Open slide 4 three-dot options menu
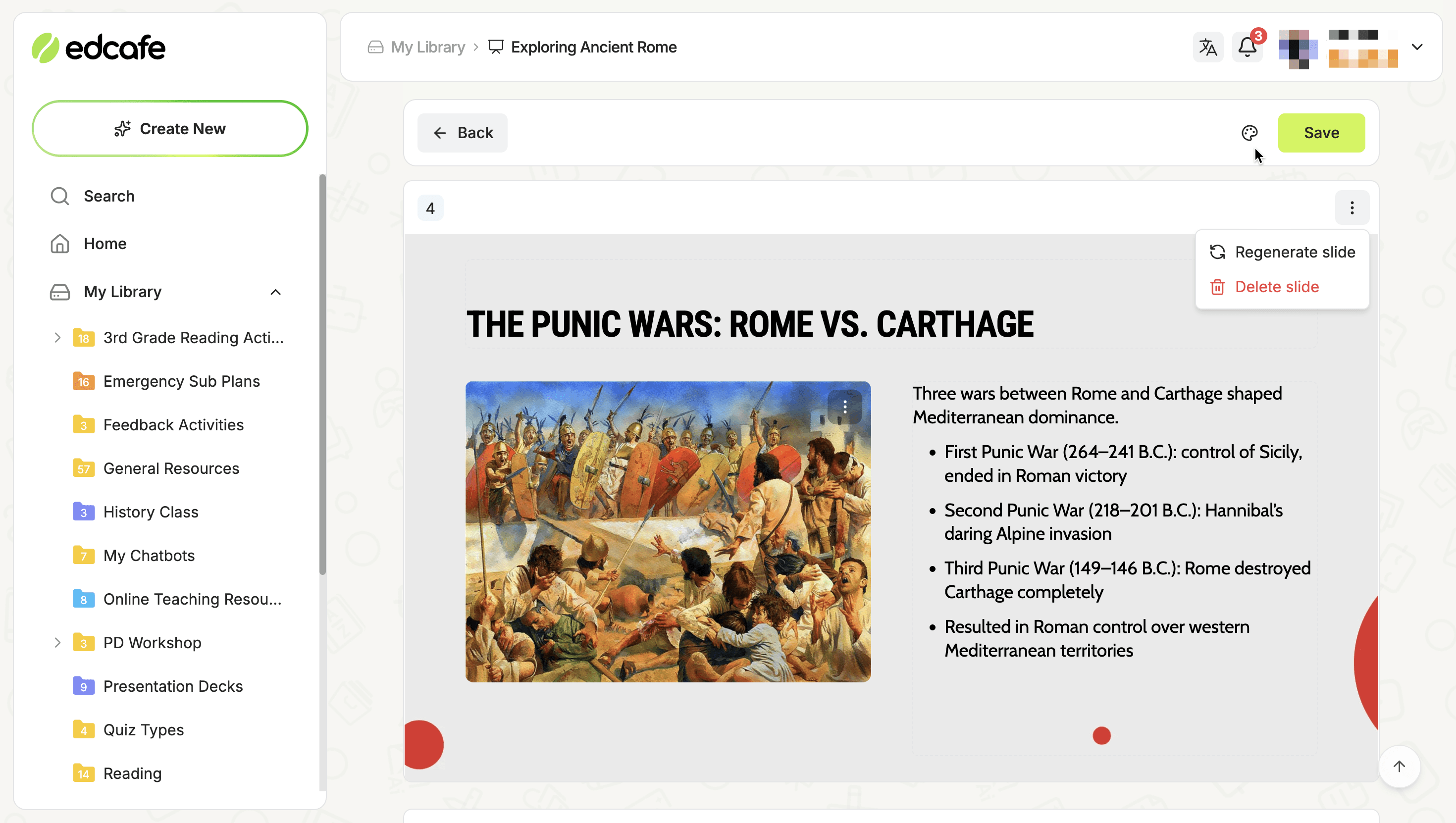The height and width of the screenshot is (823, 1456). click(x=1352, y=208)
